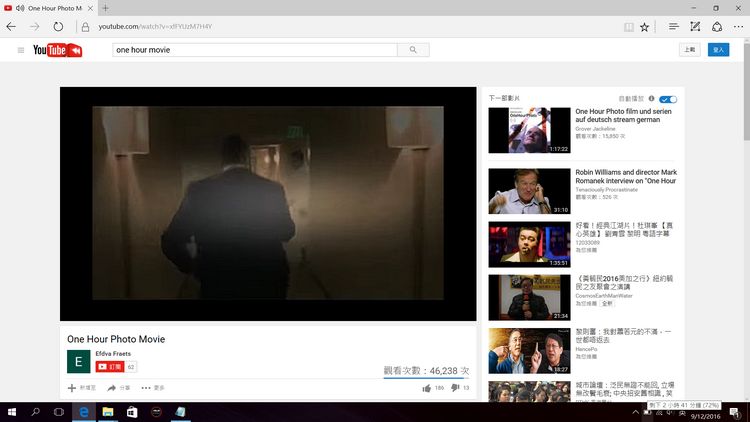
Task: Open the Edge Hub icon
Action: 673,27
